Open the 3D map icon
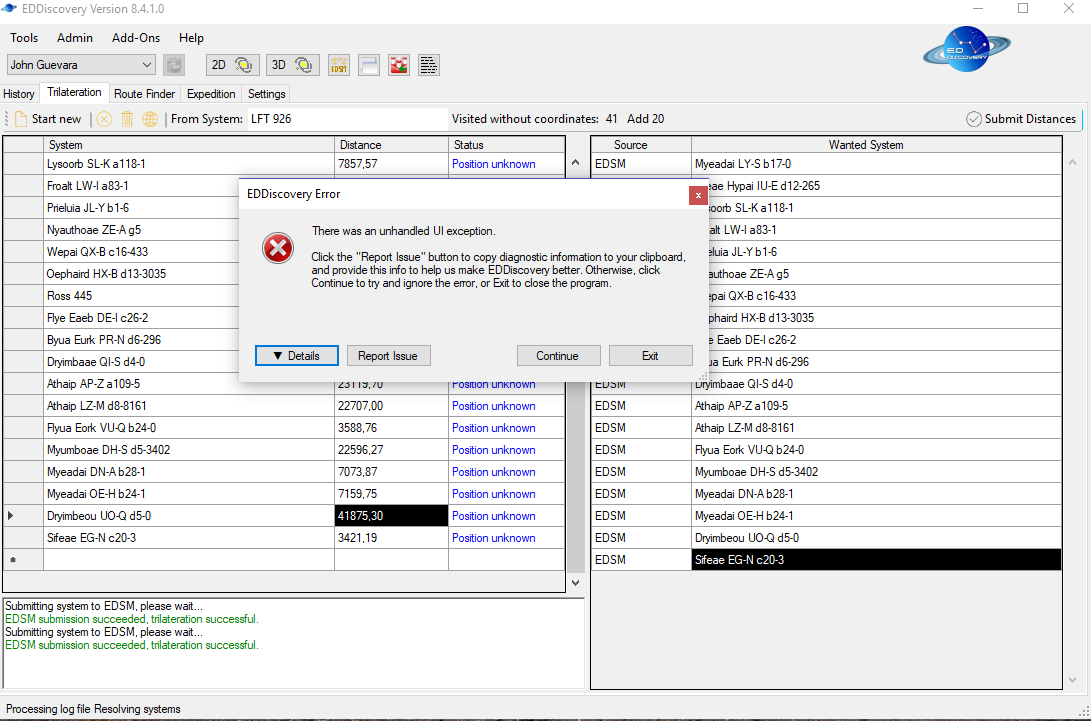This screenshot has width=1091, height=721. point(291,64)
